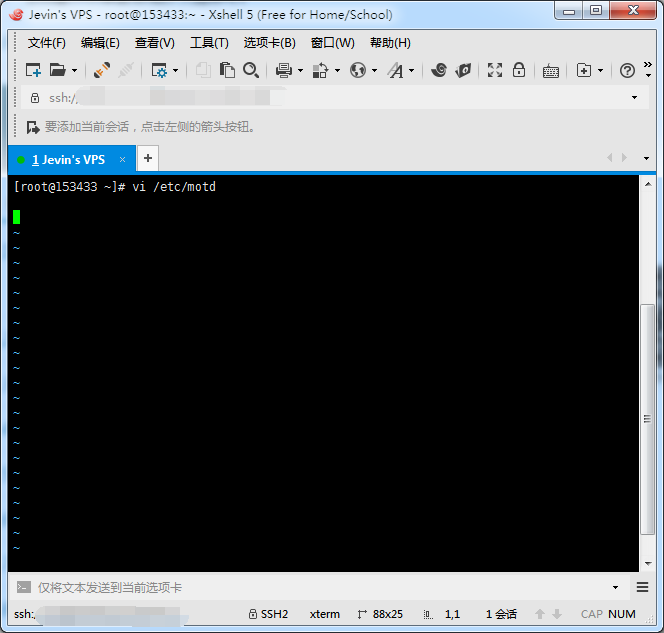
Task: Click the globe encoding icon
Action: click(358, 70)
